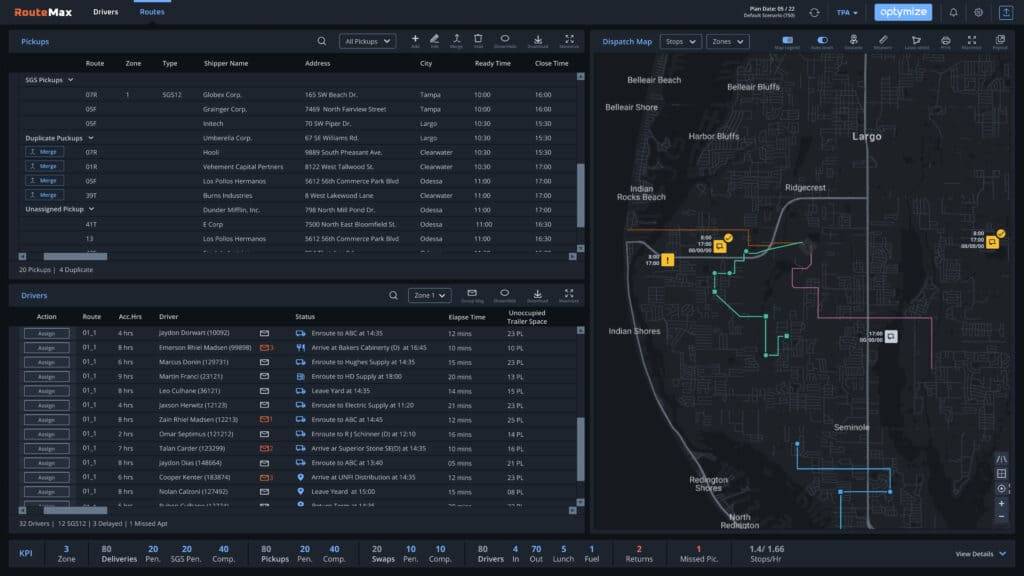Click Drivers table horizontal scrollbar thumb
The height and width of the screenshot is (576, 1024).
coord(75,510)
